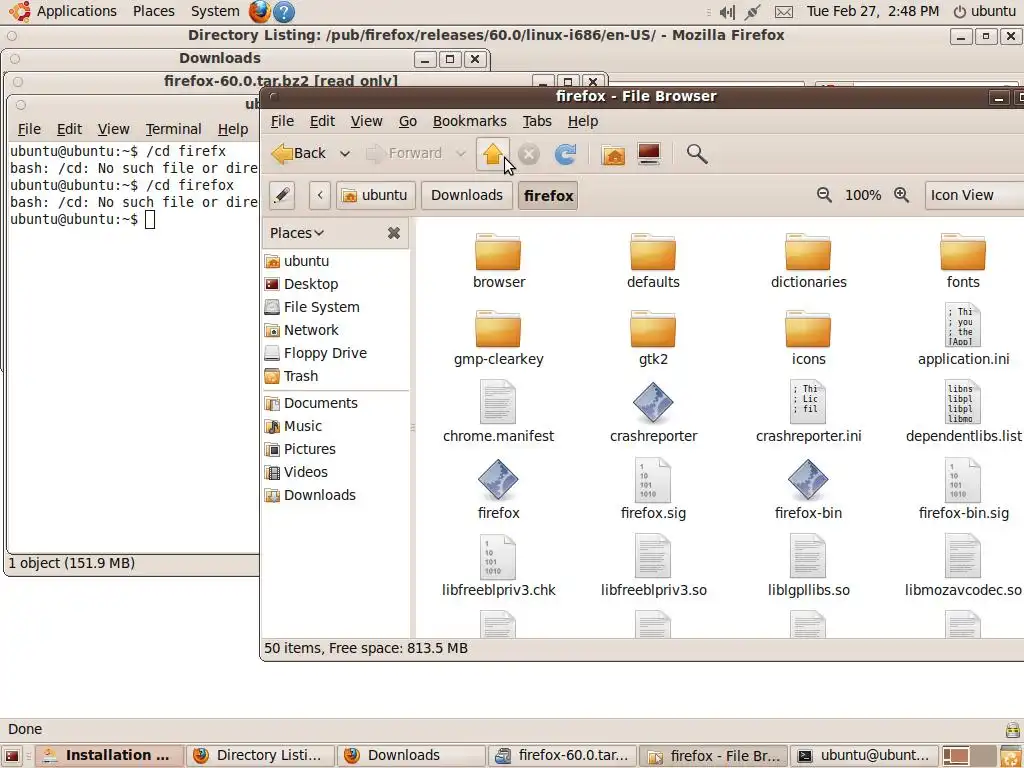Select the application.ini file

tap(963, 334)
